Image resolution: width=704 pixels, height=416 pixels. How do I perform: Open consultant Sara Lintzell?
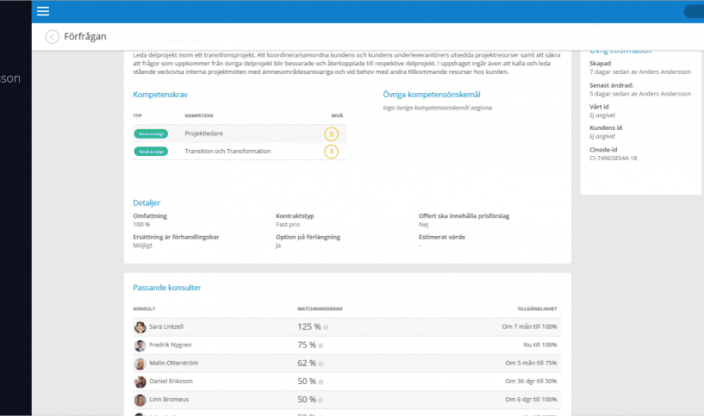[166, 327]
